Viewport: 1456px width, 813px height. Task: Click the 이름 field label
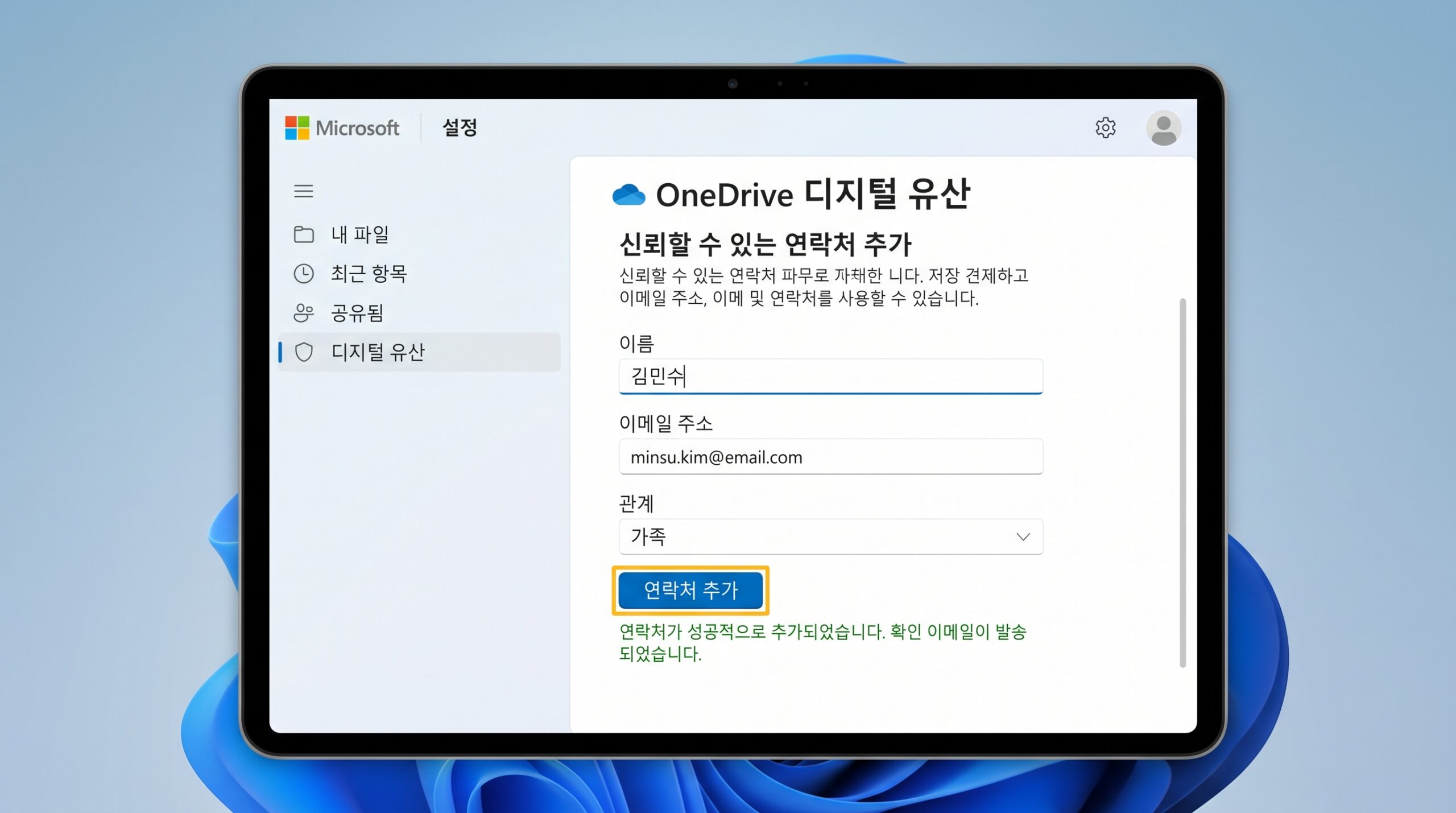[636, 343]
